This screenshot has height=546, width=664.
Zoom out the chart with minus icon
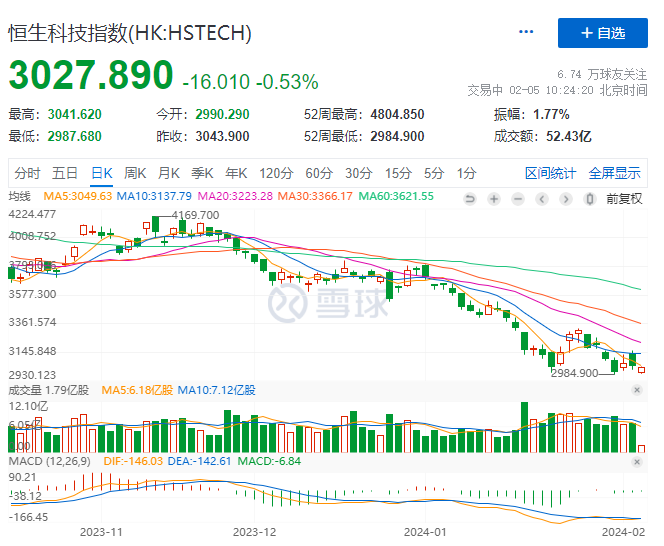(x=518, y=199)
